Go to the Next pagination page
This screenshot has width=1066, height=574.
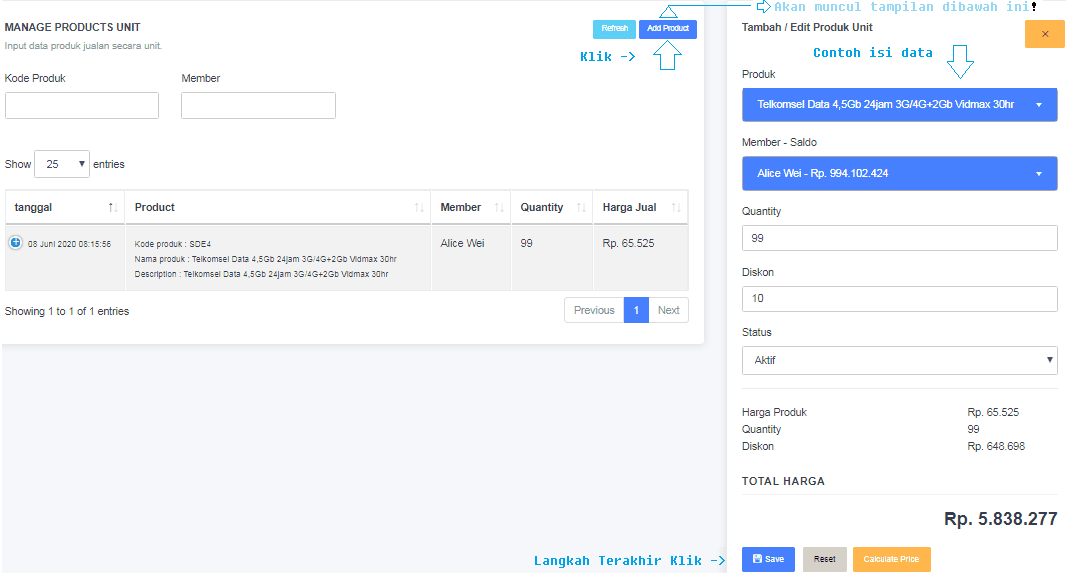point(668,310)
